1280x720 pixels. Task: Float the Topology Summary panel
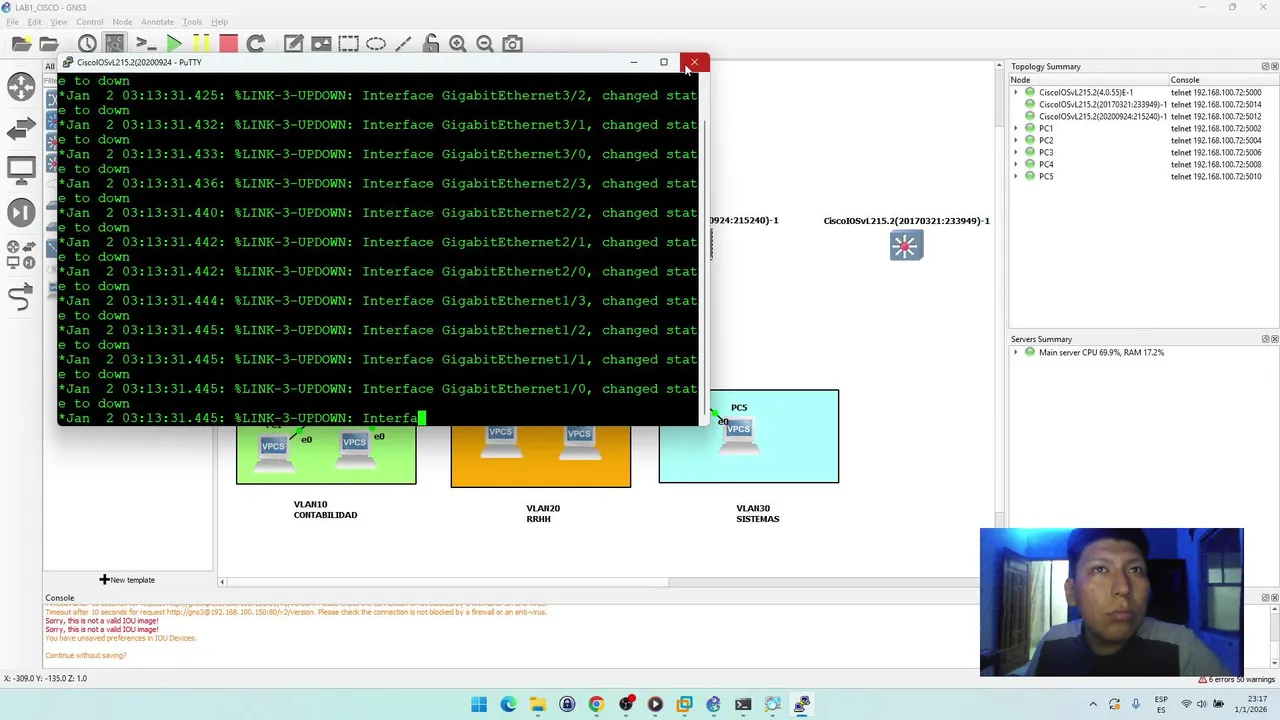(x=1265, y=67)
